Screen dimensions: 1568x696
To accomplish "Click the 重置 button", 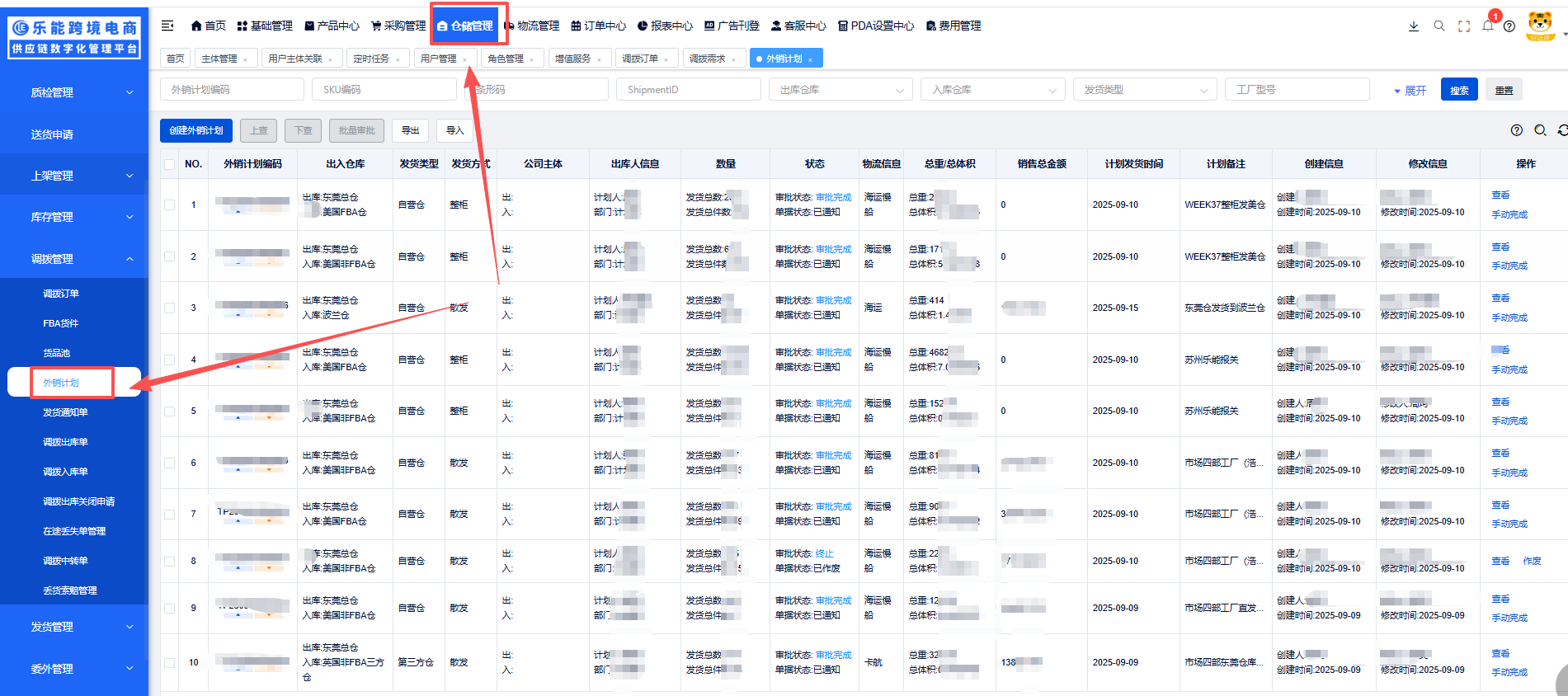I will click(1504, 90).
